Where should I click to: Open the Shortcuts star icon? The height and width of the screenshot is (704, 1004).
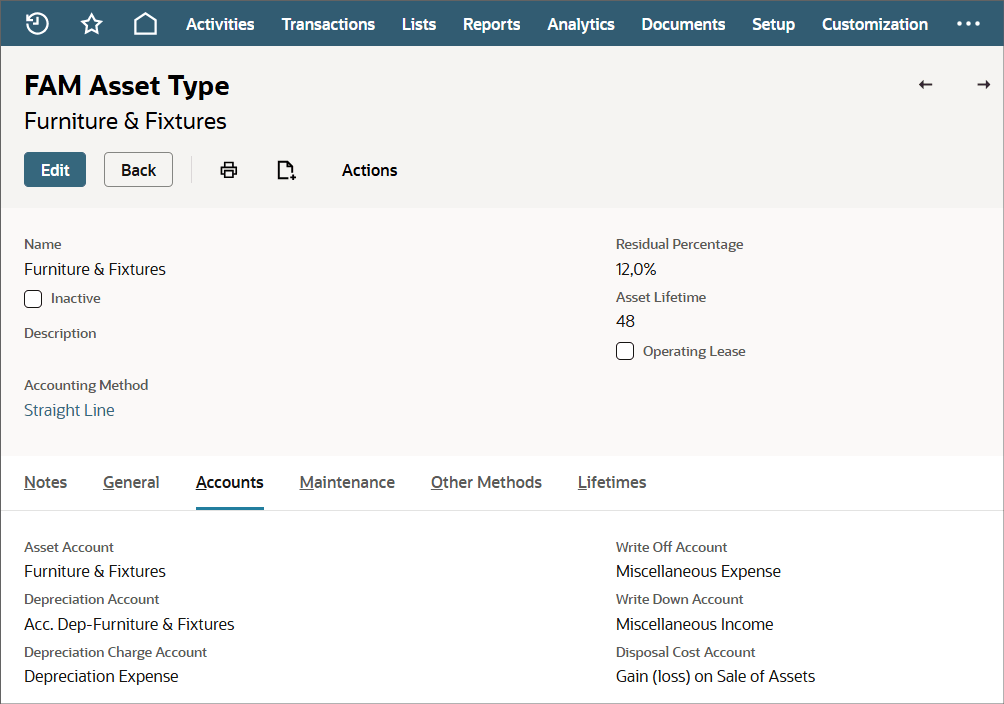[92, 24]
